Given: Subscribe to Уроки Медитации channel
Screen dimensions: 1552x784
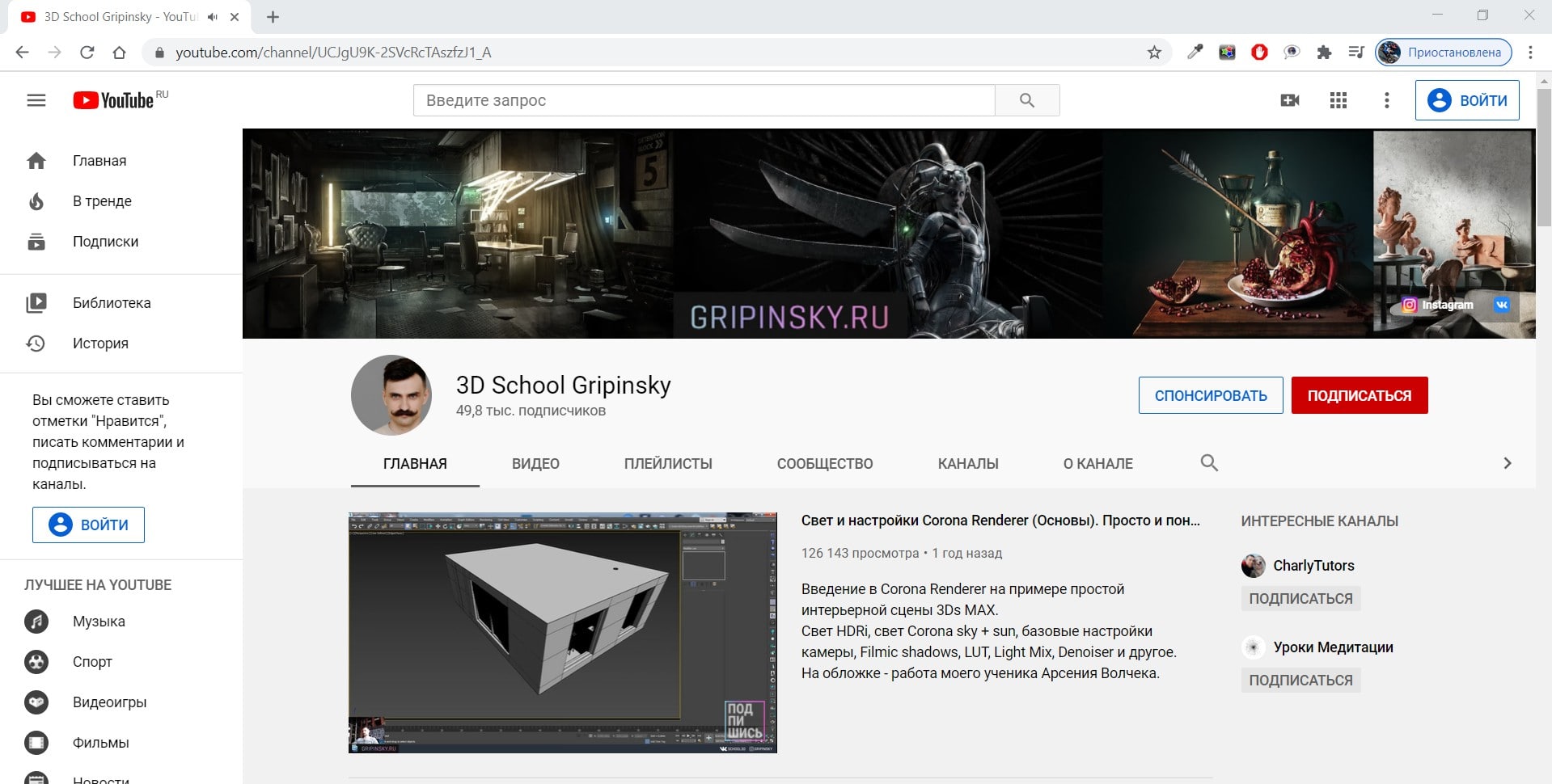Looking at the screenshot, I should coord(1300,681).
